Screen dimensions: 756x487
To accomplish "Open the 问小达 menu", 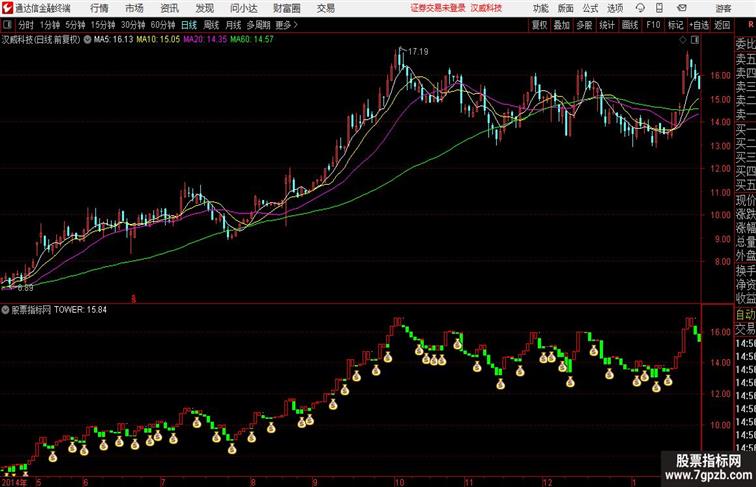I will pos(244,8).
